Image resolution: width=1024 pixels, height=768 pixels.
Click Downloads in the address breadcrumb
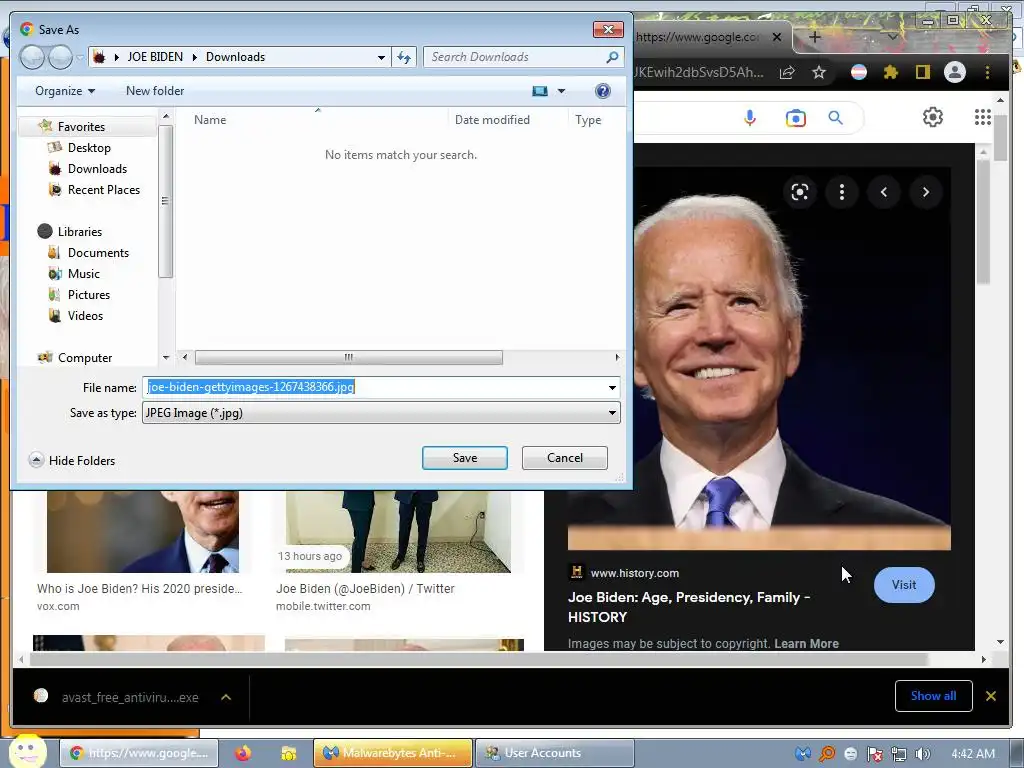tap(235, 57)
